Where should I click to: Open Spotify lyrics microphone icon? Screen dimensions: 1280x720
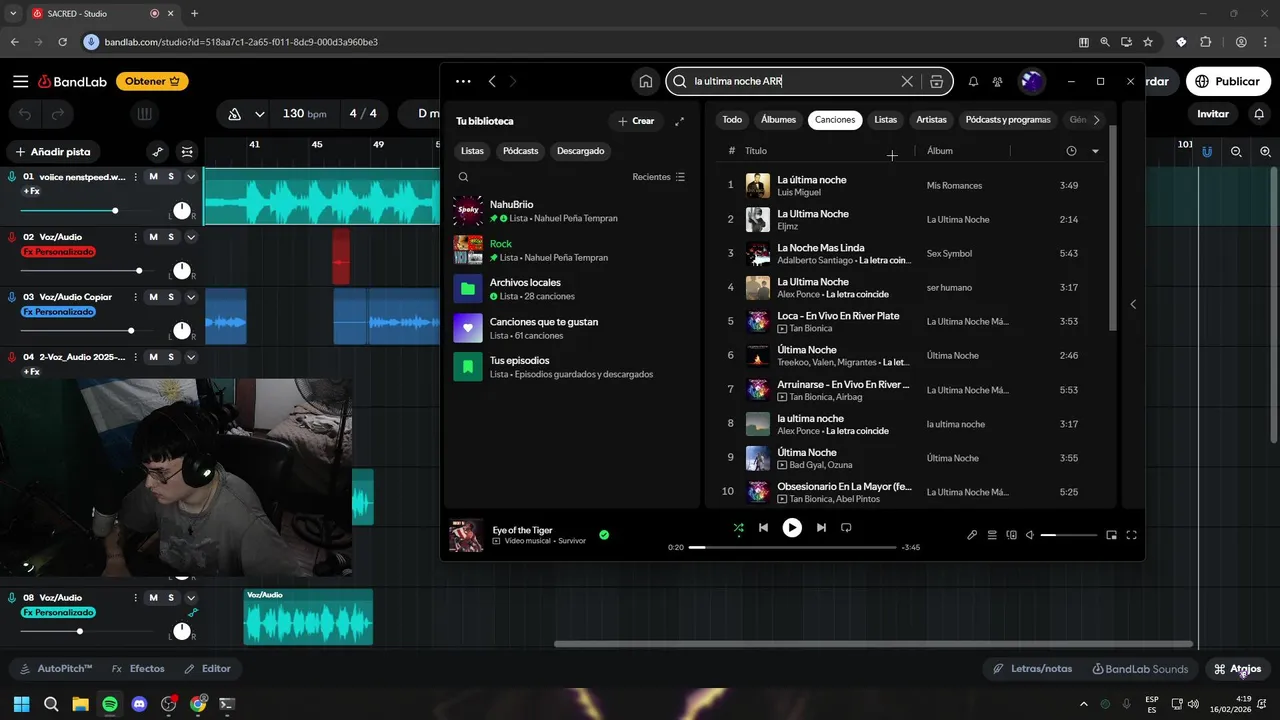pyautogui.click(x=972, y=535)
